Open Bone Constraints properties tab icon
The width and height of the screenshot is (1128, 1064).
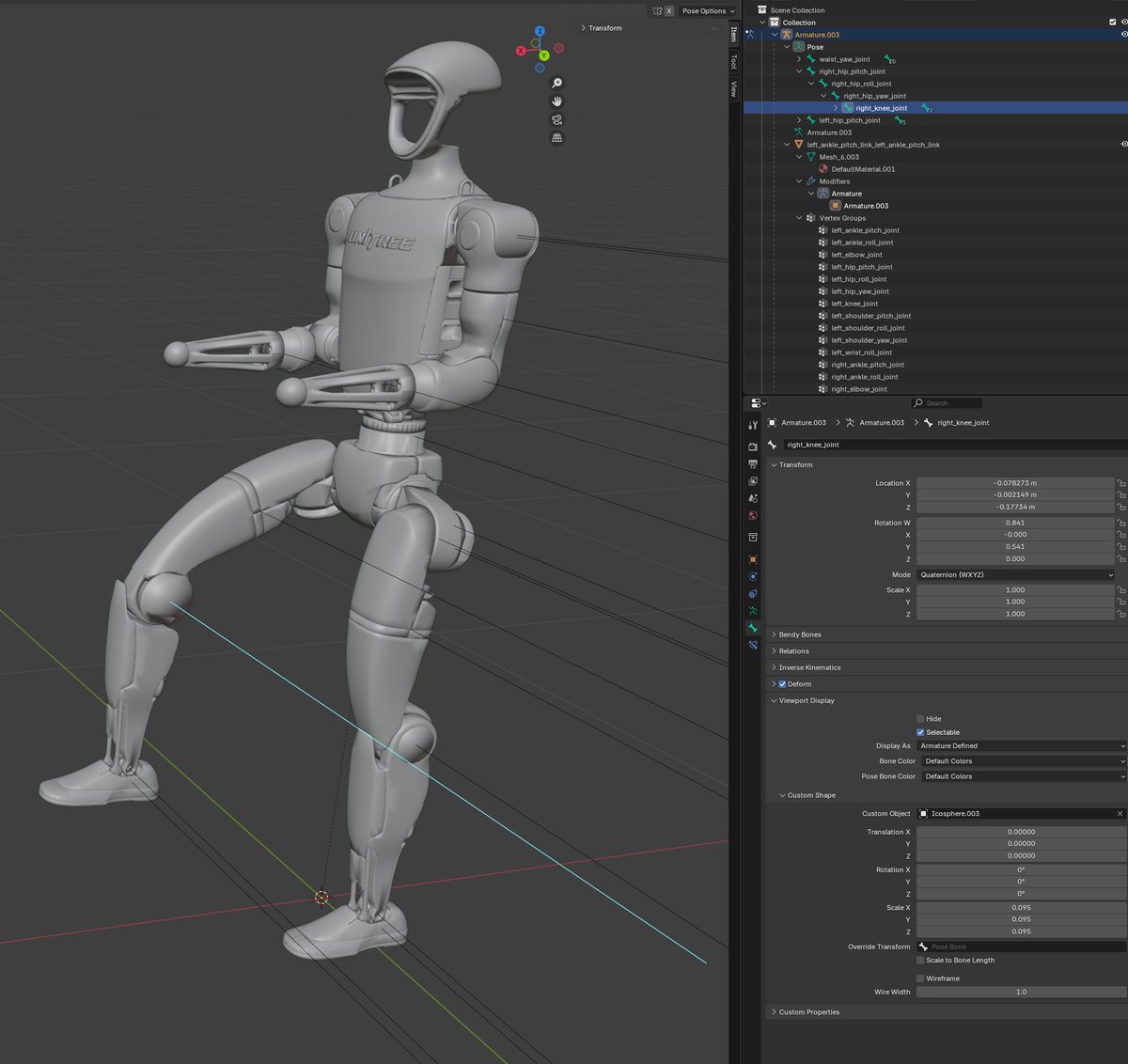click(753, 646)
